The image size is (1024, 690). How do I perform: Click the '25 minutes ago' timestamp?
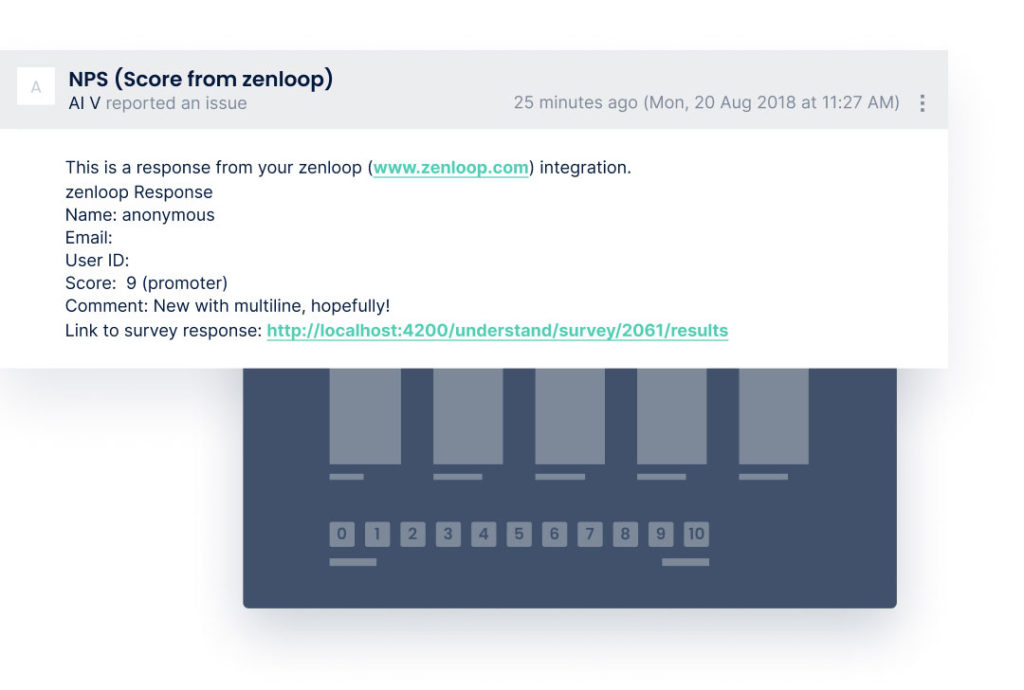(574, 102)
